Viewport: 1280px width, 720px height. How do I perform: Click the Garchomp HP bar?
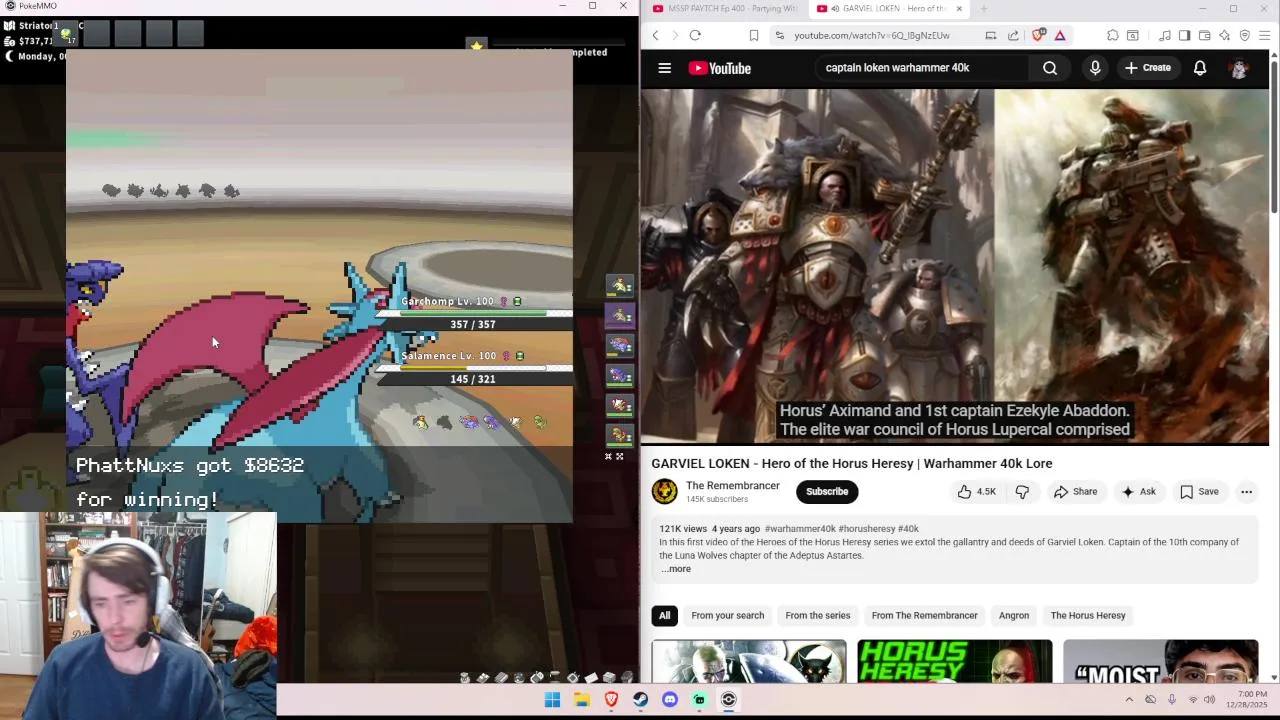(x=473, y=313)
